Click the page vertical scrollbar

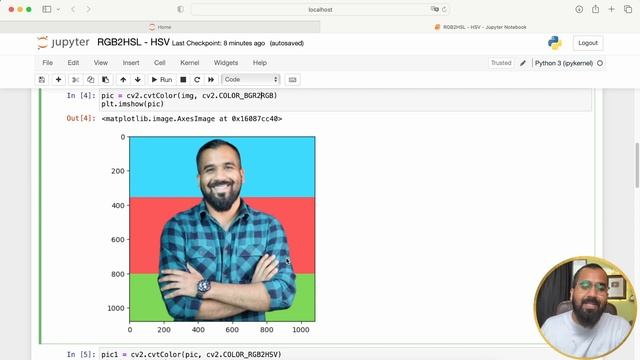tap(637, 165)
